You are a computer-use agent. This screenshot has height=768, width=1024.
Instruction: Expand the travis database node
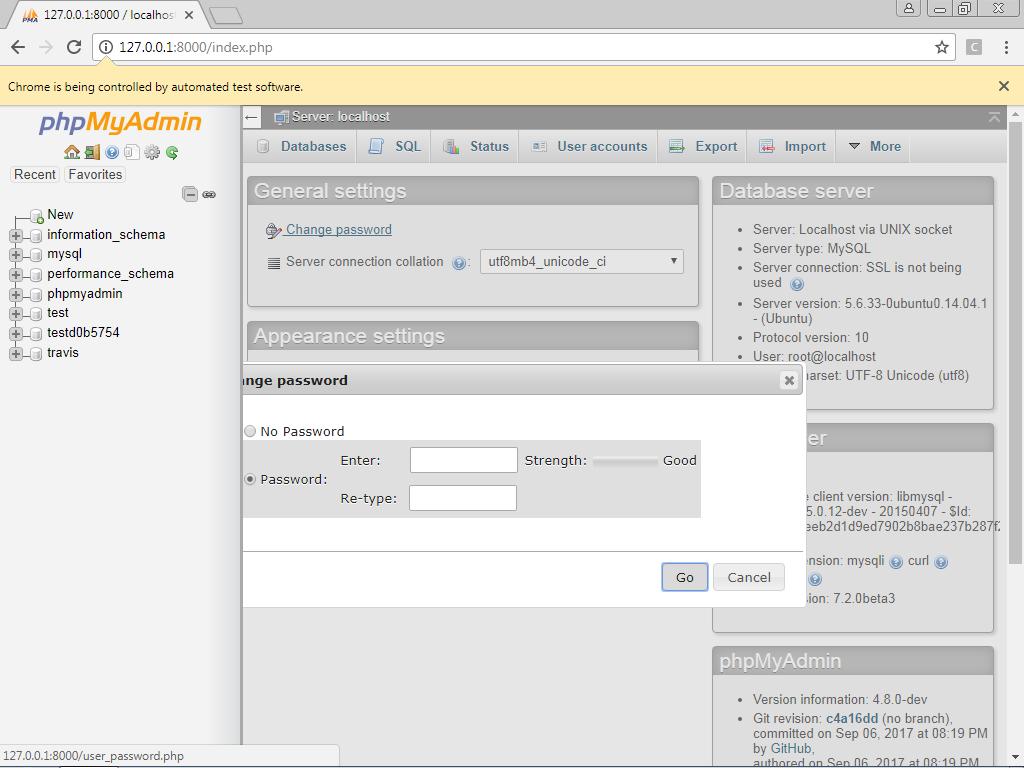tap(16, 353)
